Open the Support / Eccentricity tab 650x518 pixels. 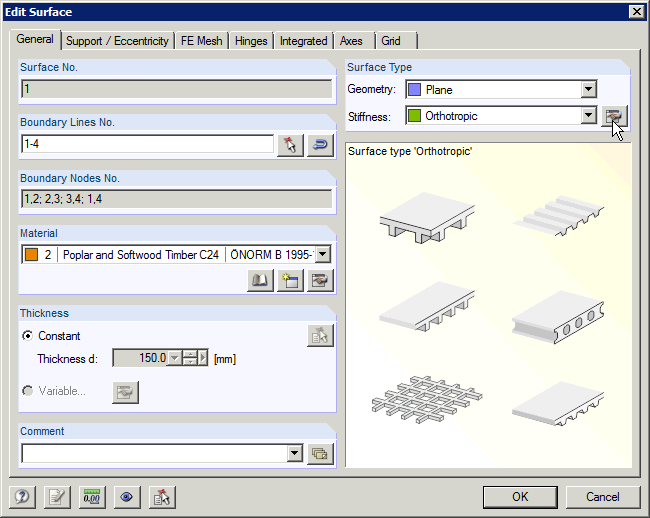pyautogui.click(x=116, y=41)
